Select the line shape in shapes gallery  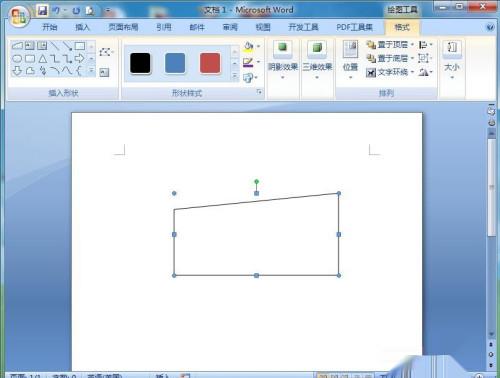tap(55, 46)
